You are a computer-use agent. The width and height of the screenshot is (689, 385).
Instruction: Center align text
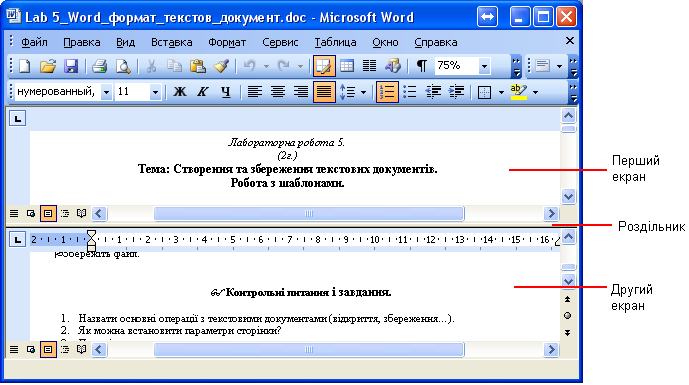[x=278, y=92]
